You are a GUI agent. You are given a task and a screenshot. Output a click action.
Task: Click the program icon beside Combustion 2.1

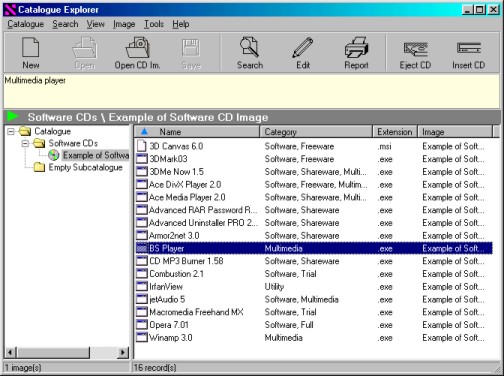coord(142,274)
